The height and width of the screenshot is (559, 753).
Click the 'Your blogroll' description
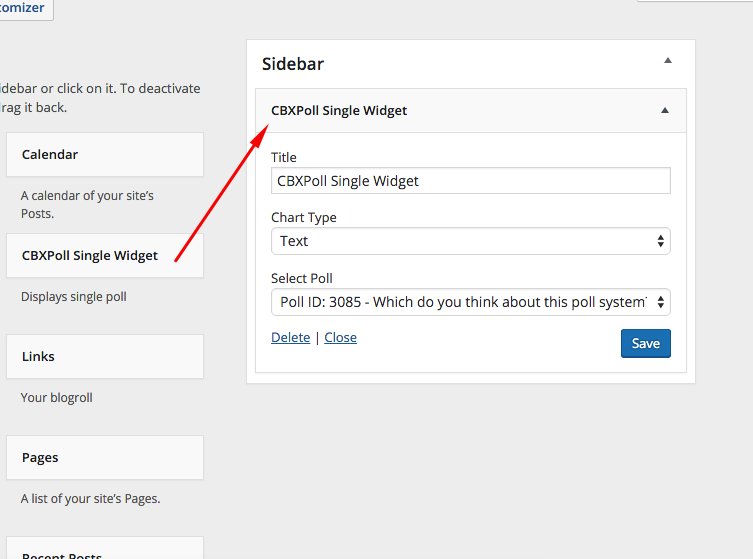[57, 398]
